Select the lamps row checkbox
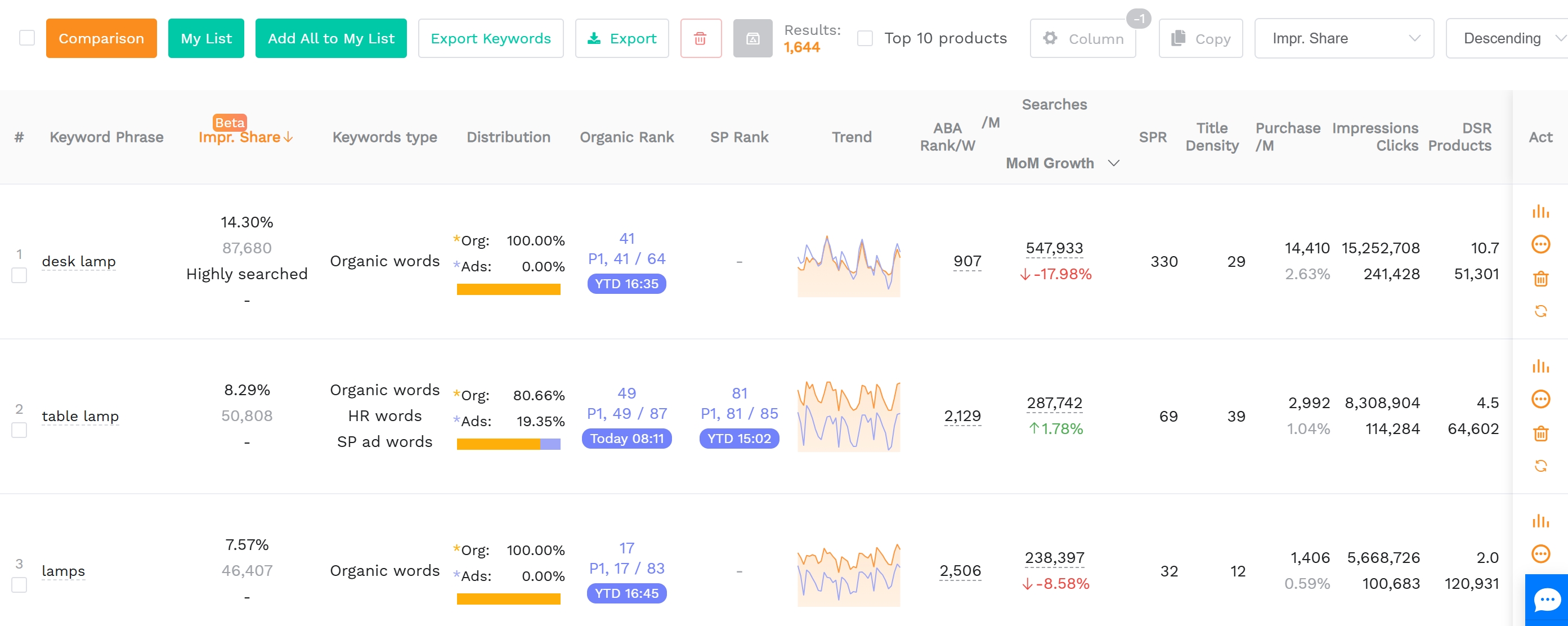Viewport: 1568px width, 626px height. [19, 585]
